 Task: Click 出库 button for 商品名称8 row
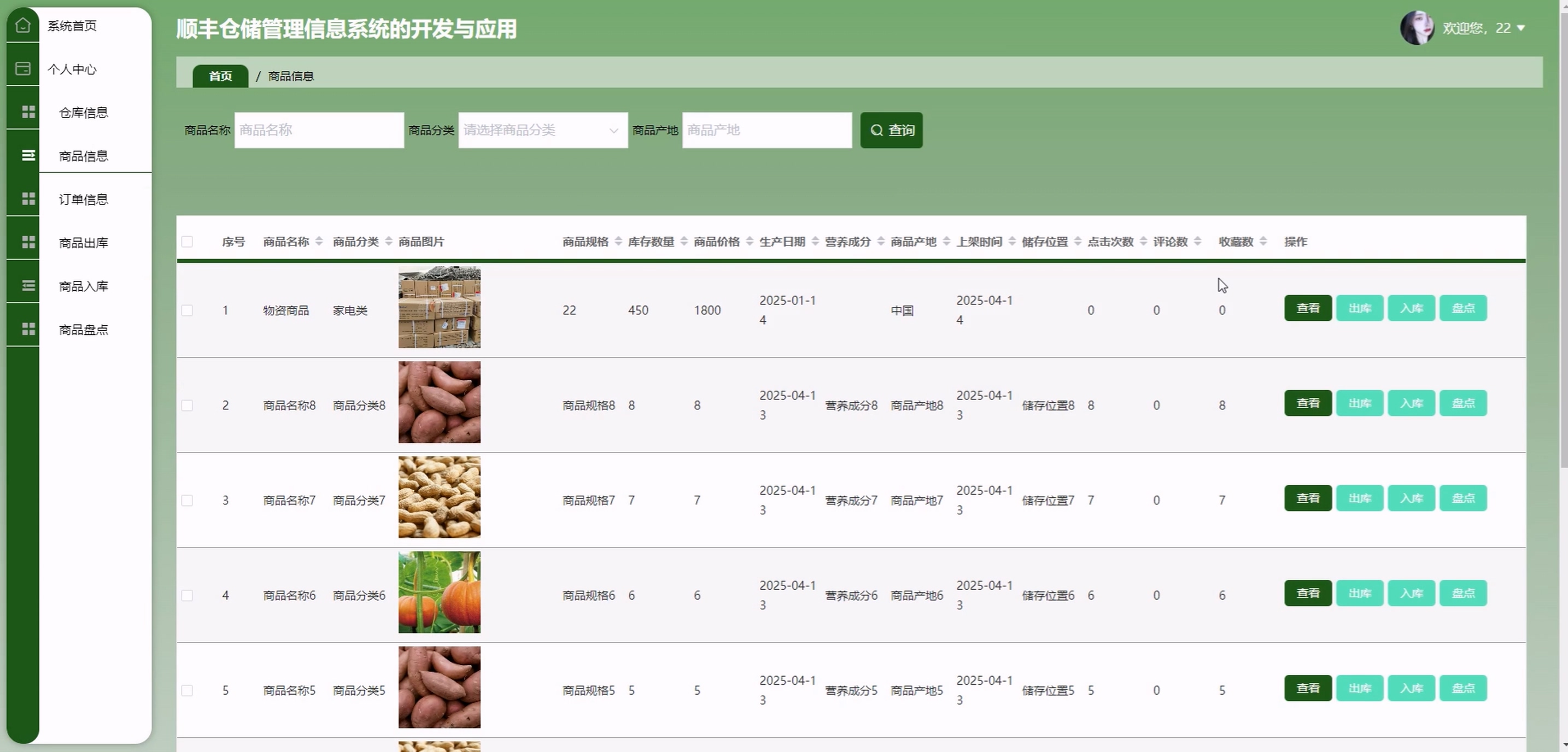(1359, 403)
